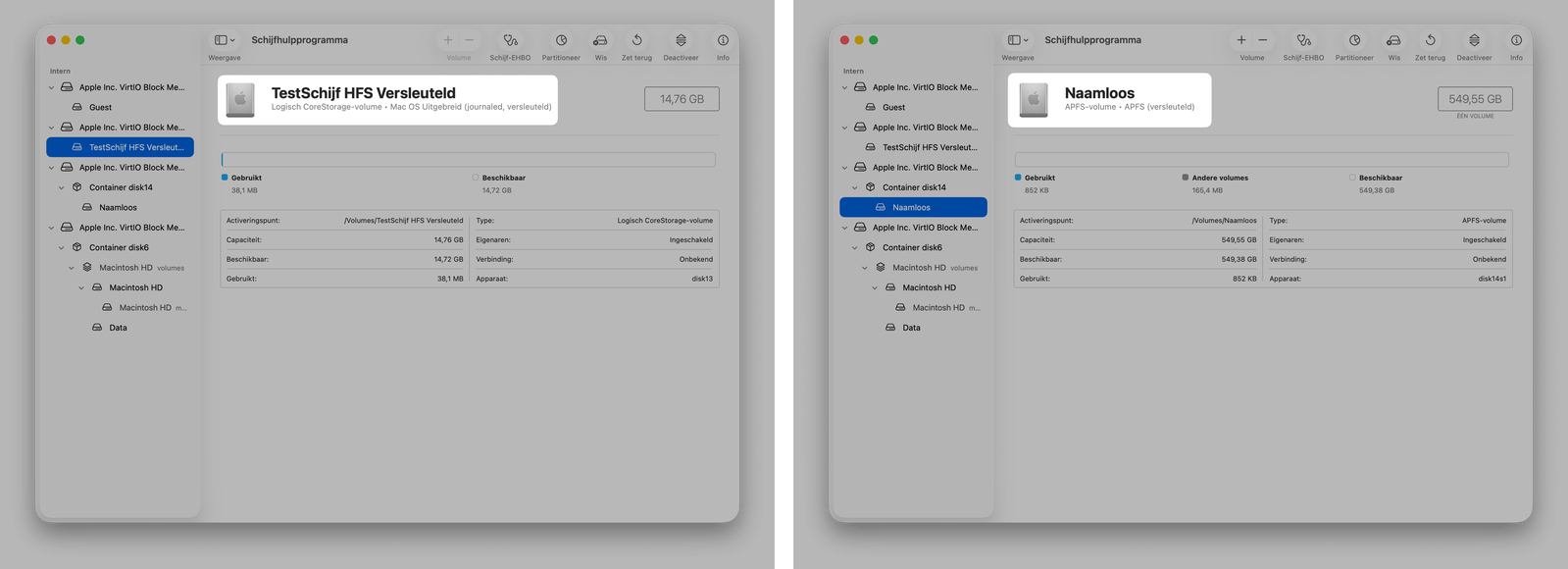Click APFS-volume Type value in table

pos(1484,221)
